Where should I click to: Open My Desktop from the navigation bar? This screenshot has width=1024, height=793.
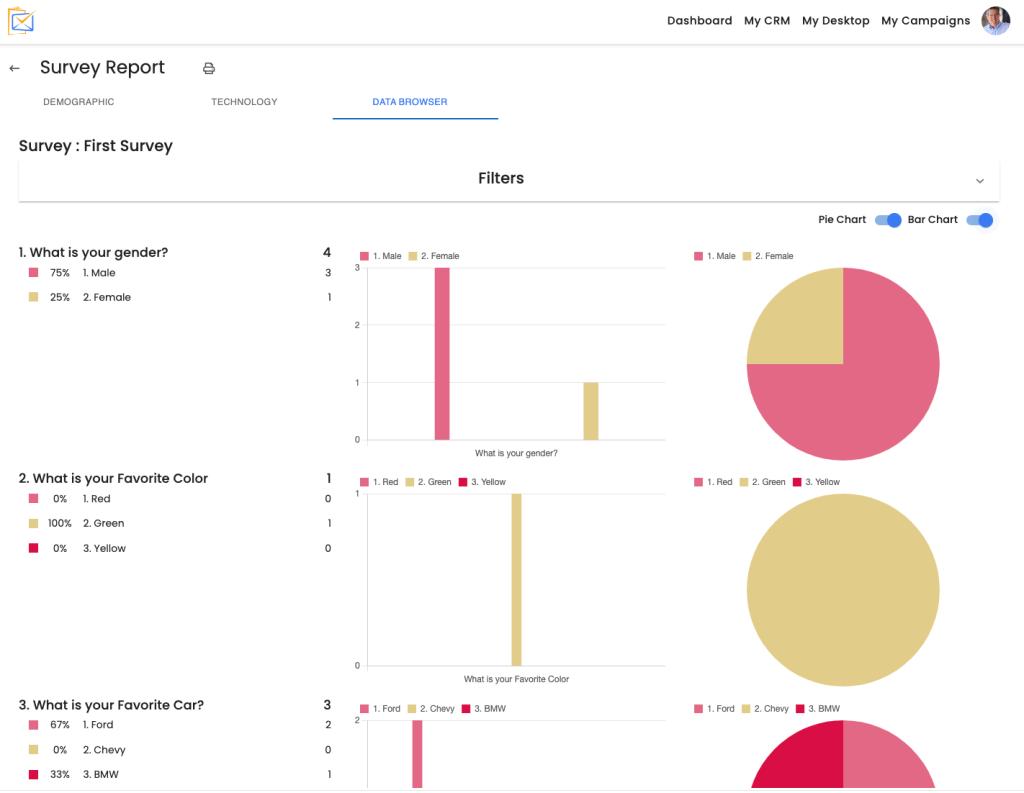click(835, 20)
